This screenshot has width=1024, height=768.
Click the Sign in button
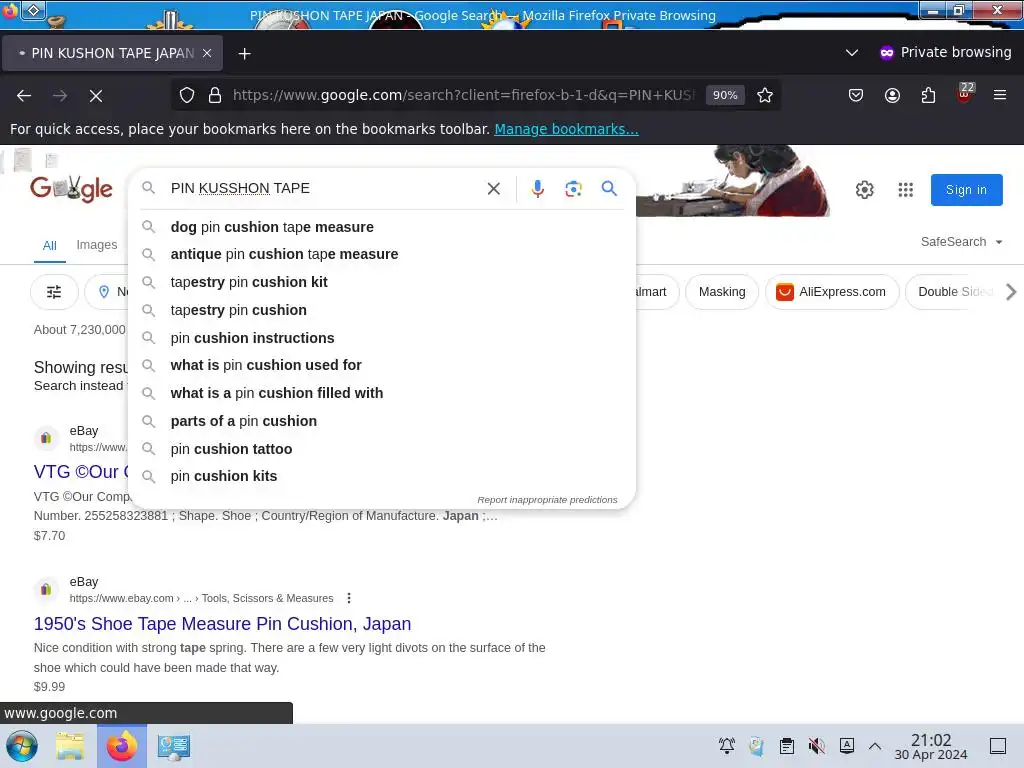(967, 190)
